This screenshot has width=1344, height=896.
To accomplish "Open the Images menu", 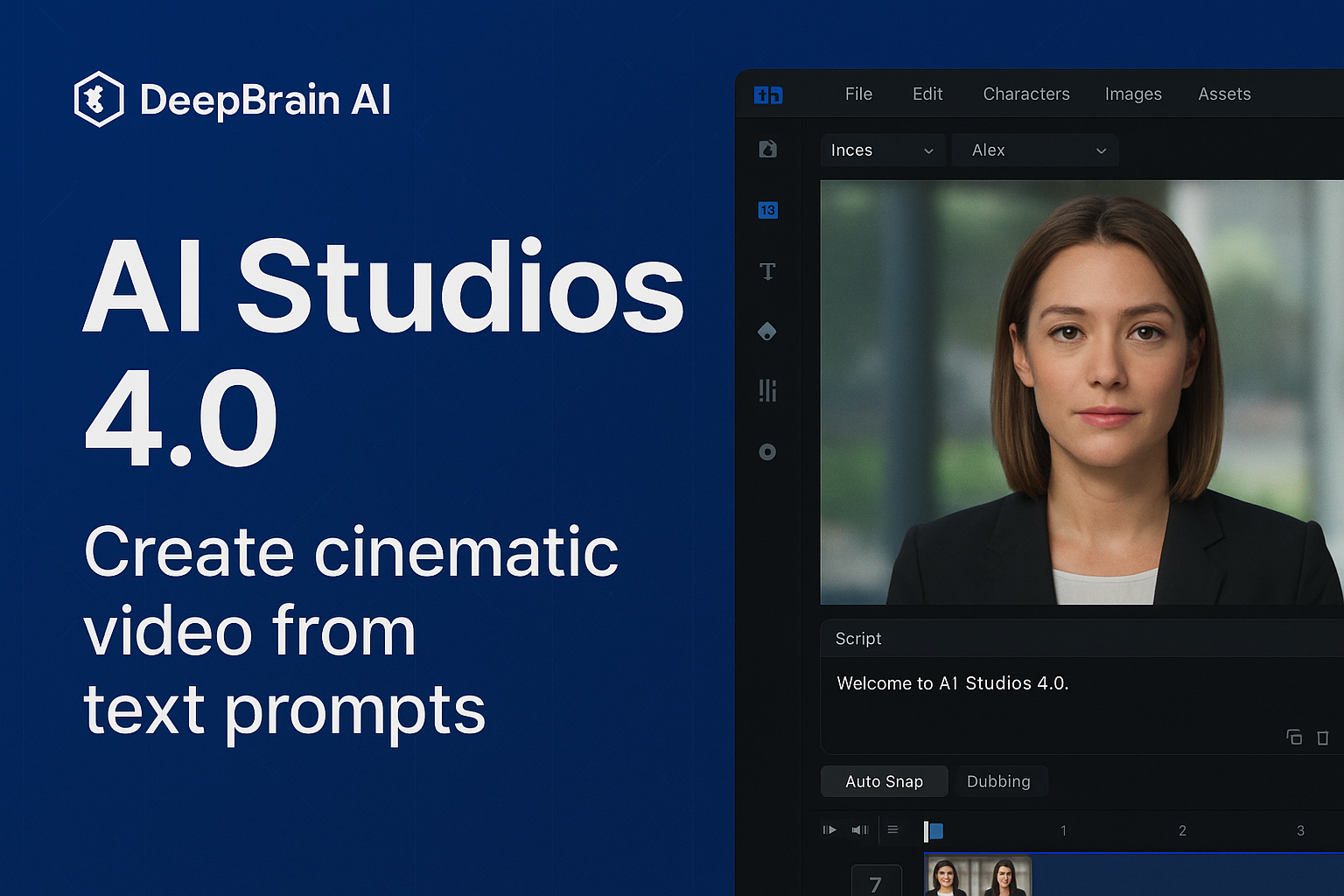I will coord(1133,94).
